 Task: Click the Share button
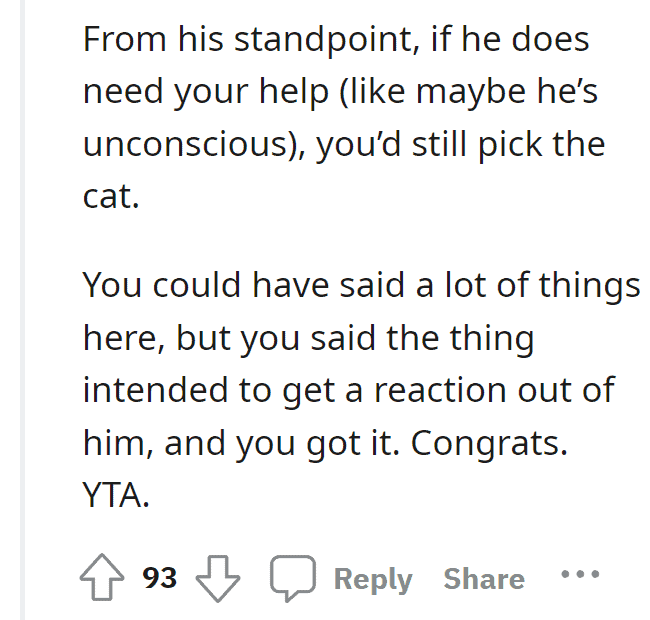pos(484,579)
